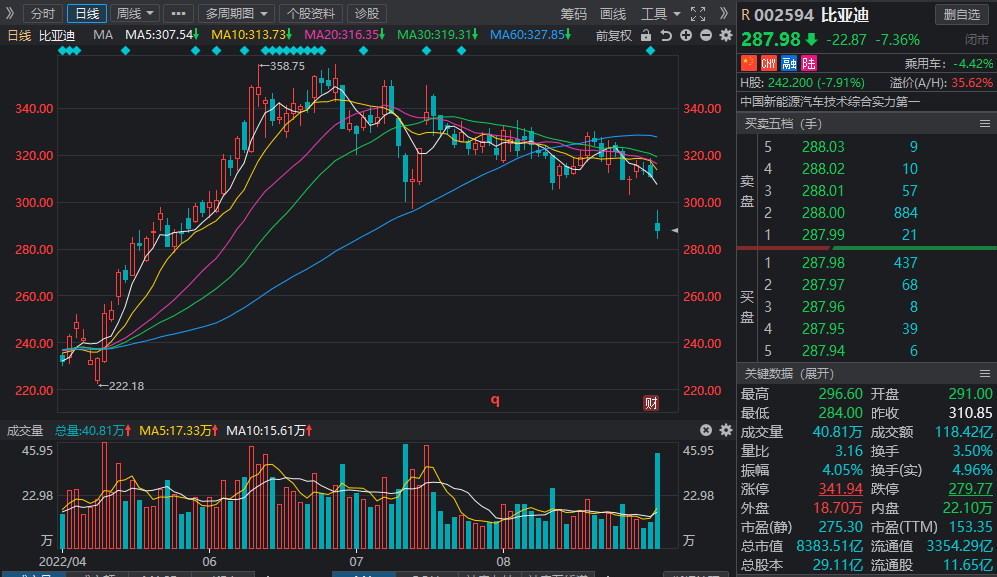The width and height of the screenshot is (997, 577).
Task: Click the CNY currency badge
Action: click(x=769, y=63)
